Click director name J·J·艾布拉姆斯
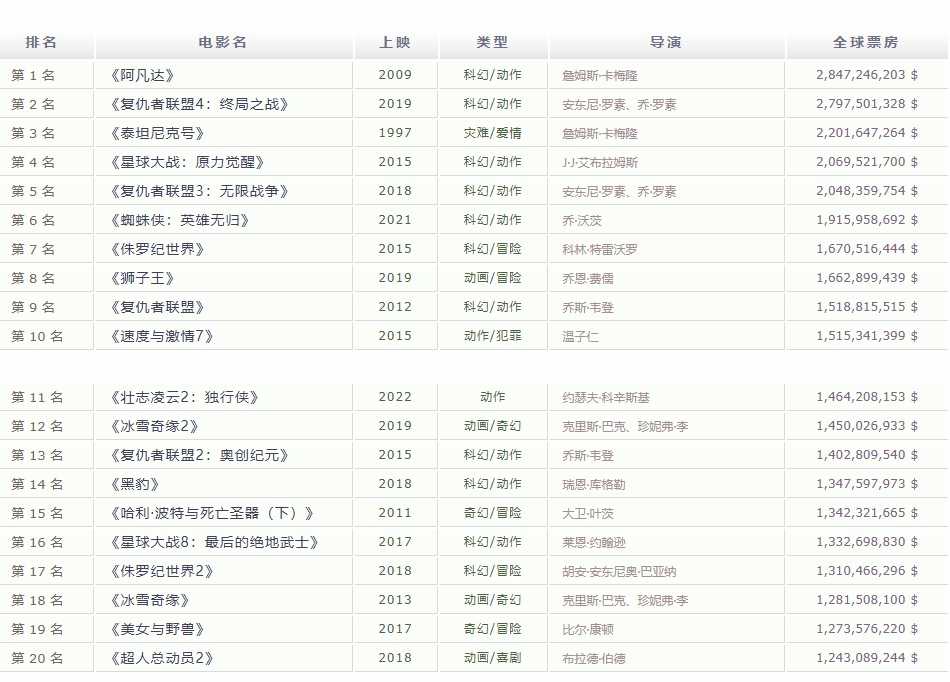This screenshot has width=950, height=682. [x=600, y=163]
